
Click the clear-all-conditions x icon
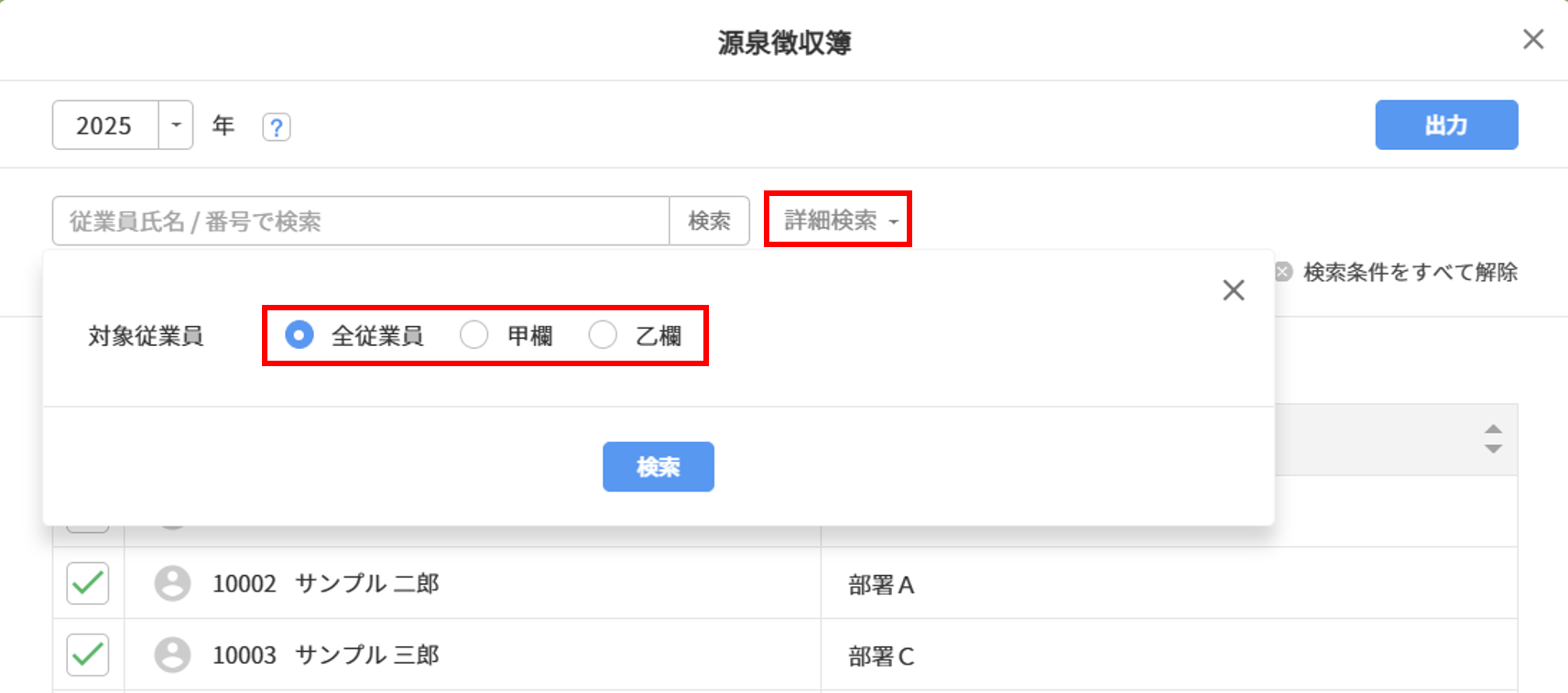coord(1283,272)
